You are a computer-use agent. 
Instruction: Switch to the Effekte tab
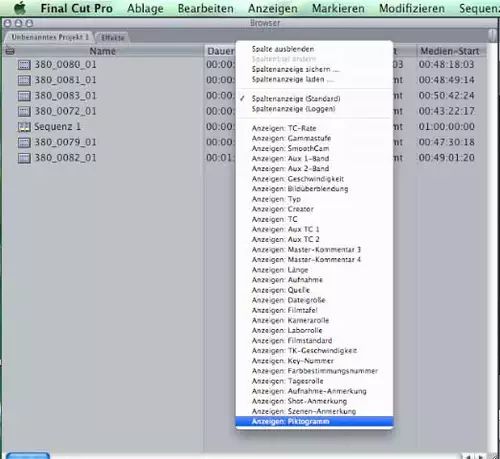coord(113,38)
